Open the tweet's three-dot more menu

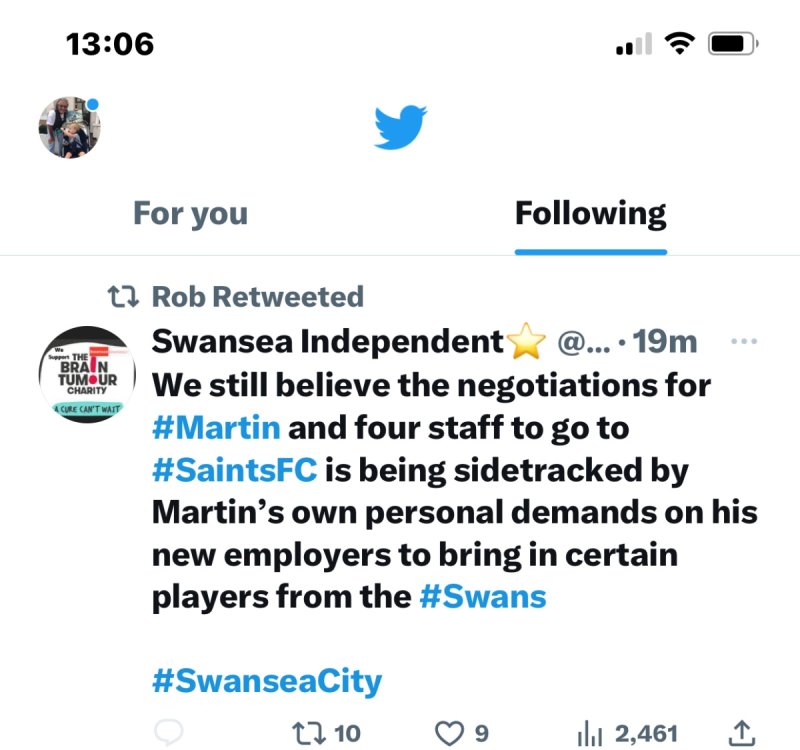click(745, 341)
